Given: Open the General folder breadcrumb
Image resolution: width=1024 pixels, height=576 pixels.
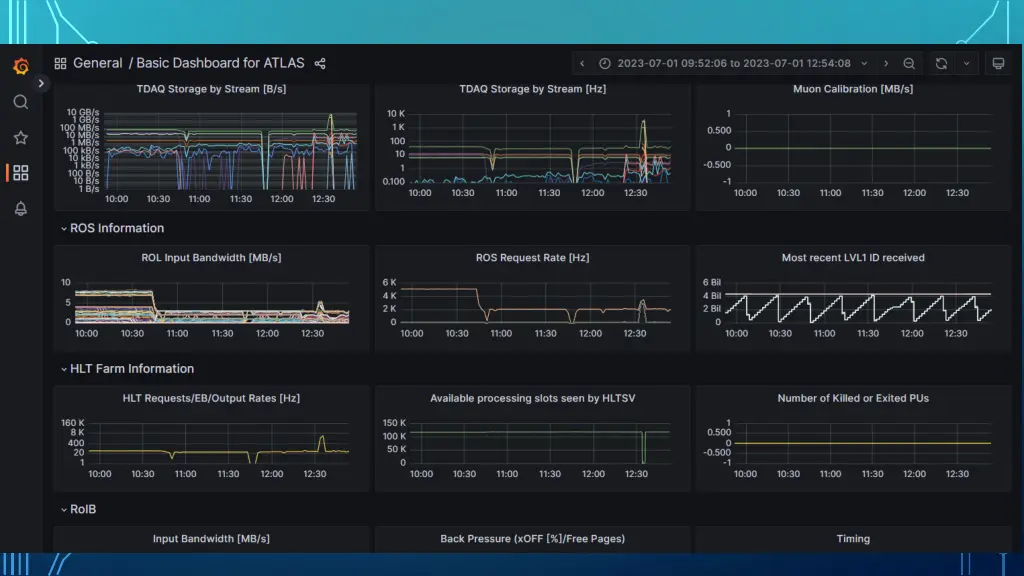Looking at the screenshot, I should (x=97, y=63).
